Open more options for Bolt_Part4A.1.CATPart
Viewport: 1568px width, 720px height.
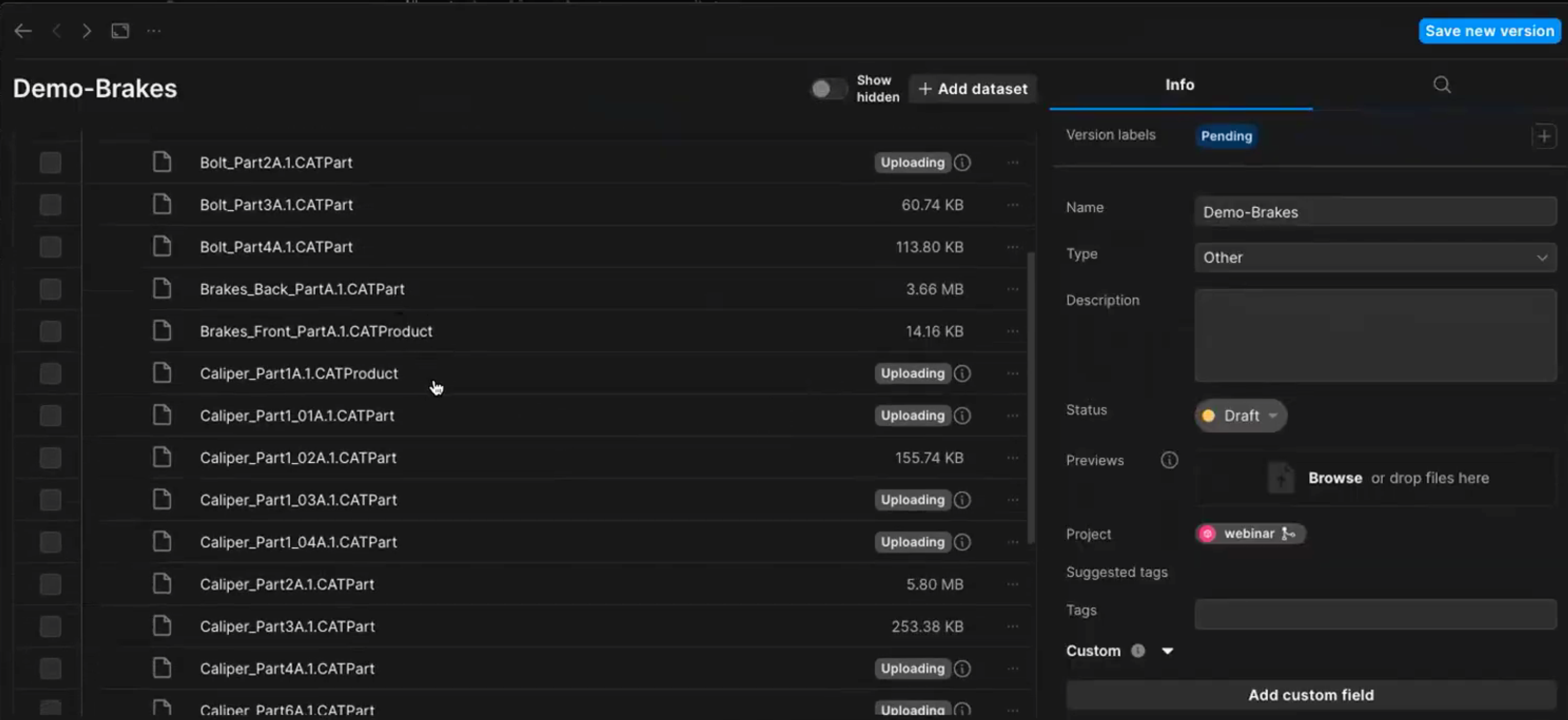[x=1012, y=247]
